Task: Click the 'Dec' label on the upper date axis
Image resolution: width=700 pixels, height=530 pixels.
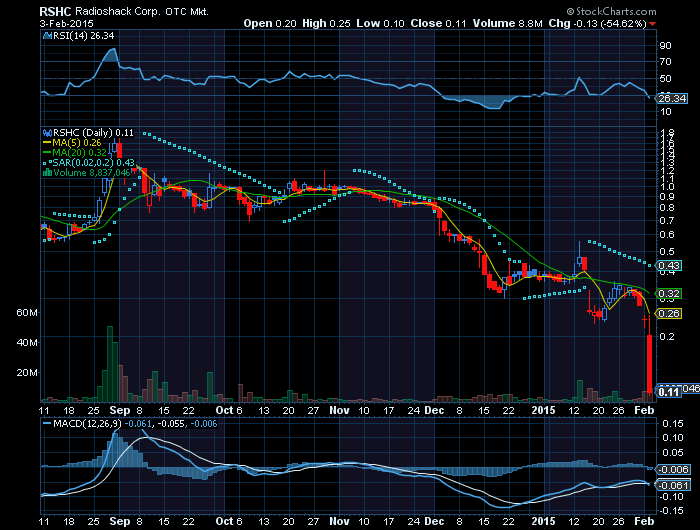Action: [x=434, y=410]
